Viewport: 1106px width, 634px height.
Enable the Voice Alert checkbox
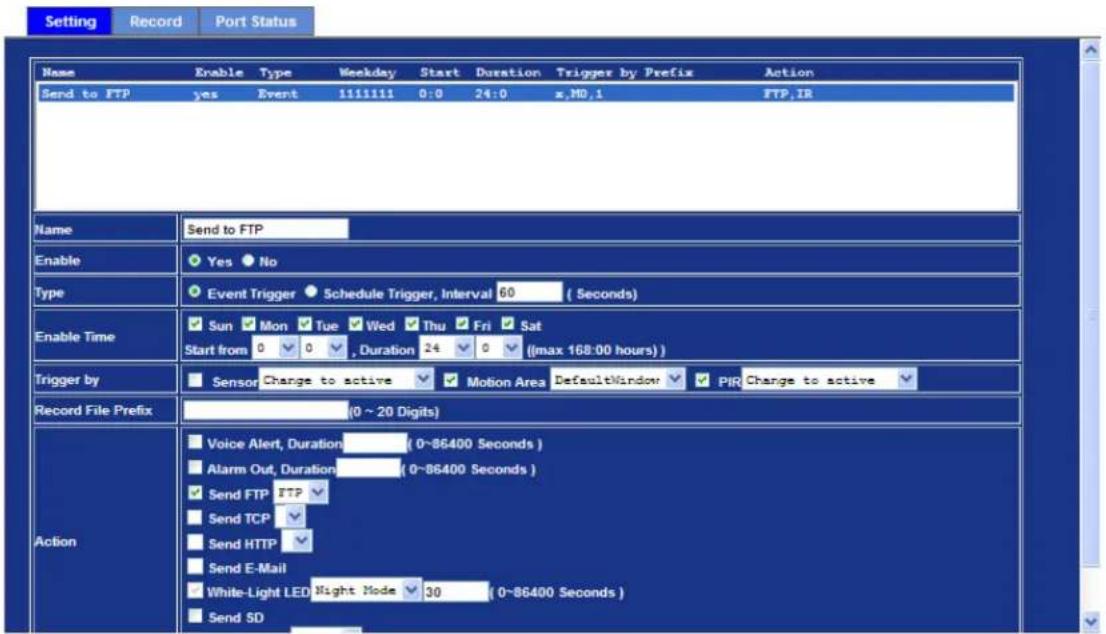(x=195, y=442)
